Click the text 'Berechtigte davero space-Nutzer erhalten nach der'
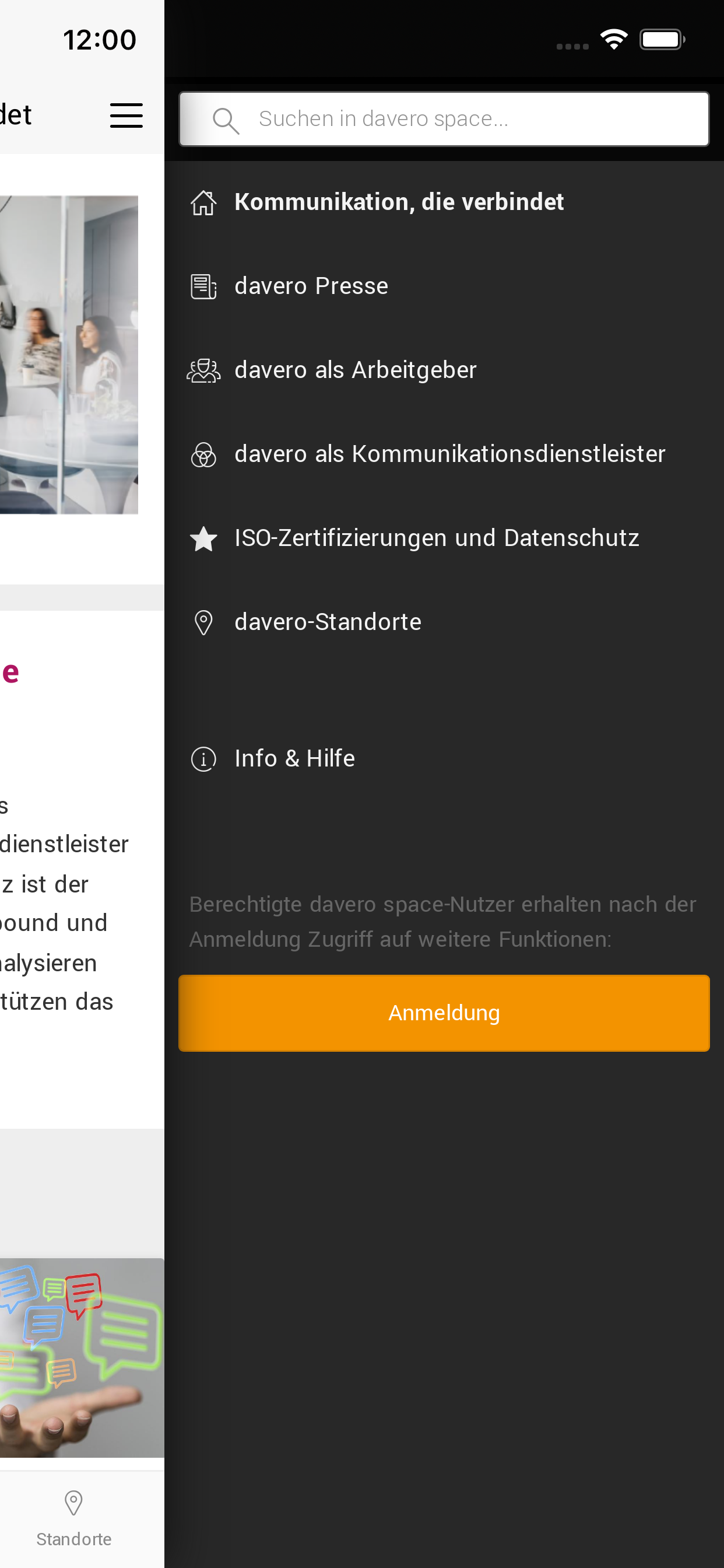 (442, 905)
